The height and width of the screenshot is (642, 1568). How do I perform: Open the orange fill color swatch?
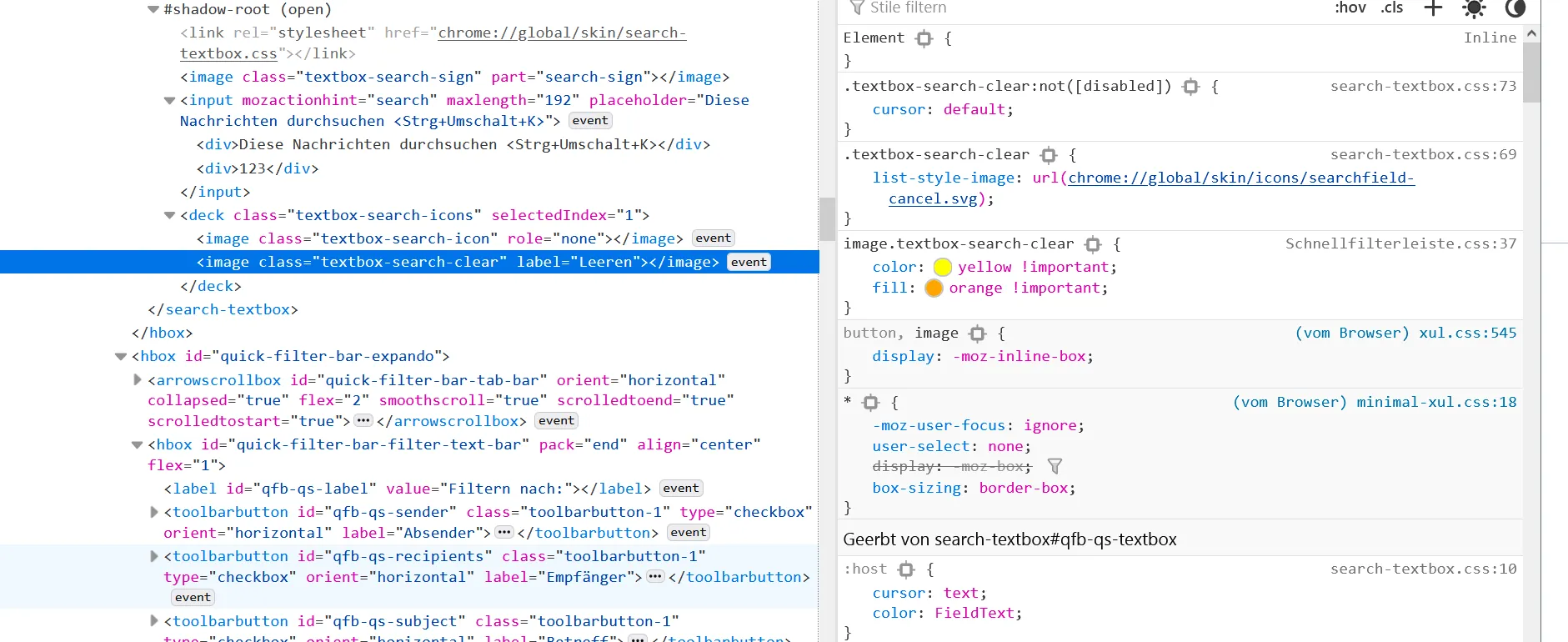(x=934, y=288)
